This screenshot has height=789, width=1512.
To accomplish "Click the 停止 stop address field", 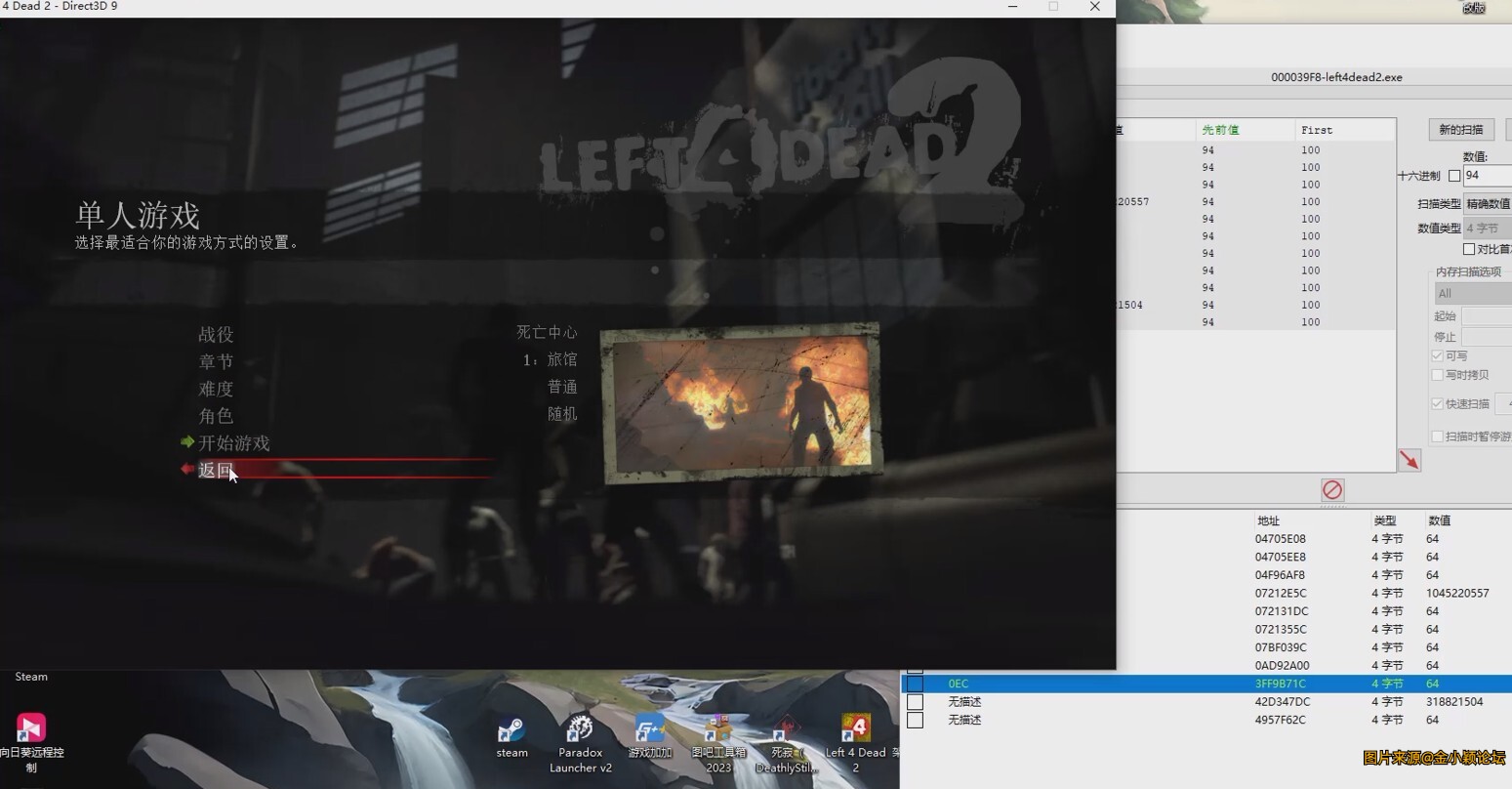I will [1487, 337].
